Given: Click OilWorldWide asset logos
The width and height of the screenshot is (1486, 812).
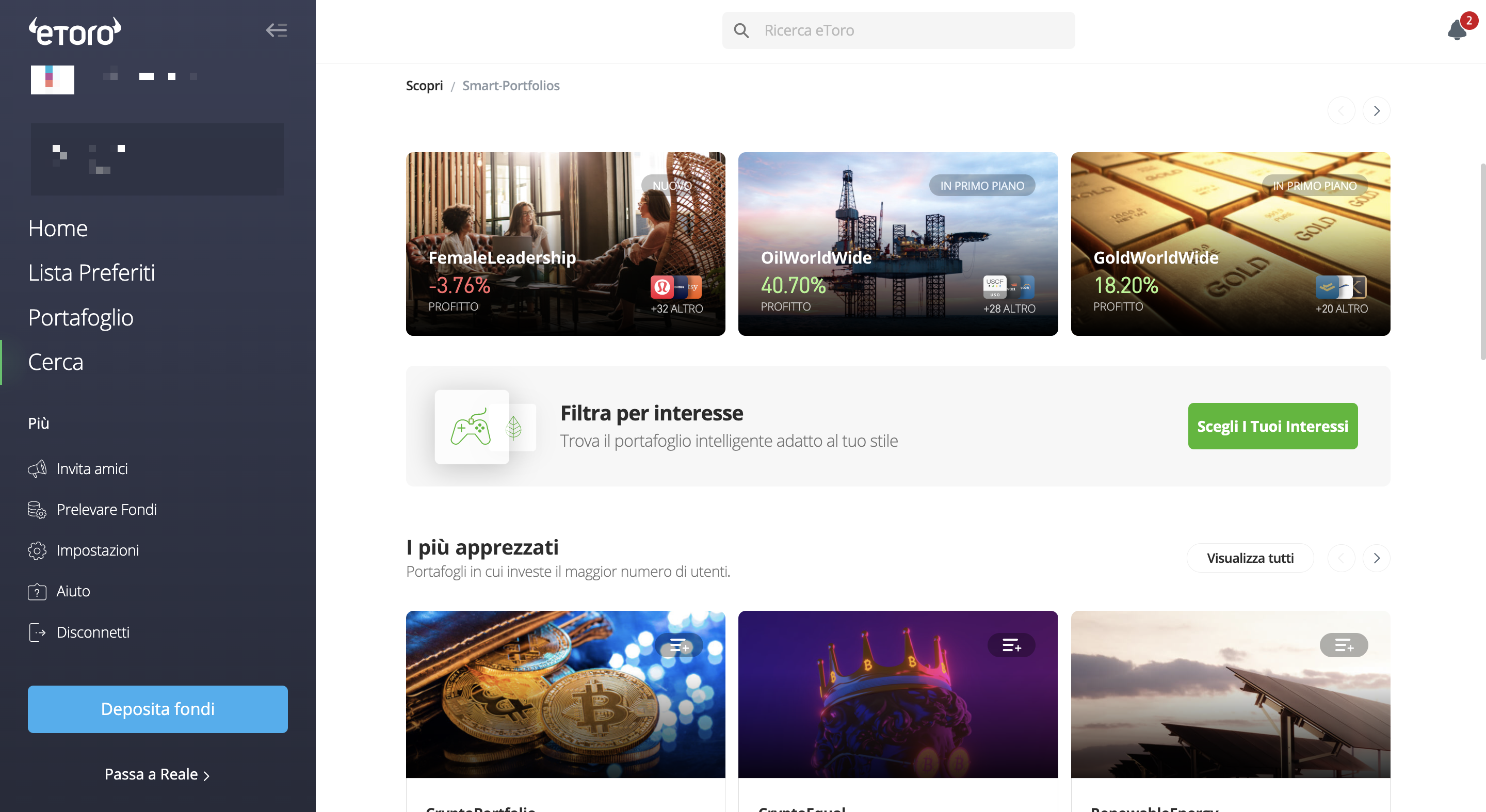Looking at the screenshot, I should click(x=1008, y=287).
